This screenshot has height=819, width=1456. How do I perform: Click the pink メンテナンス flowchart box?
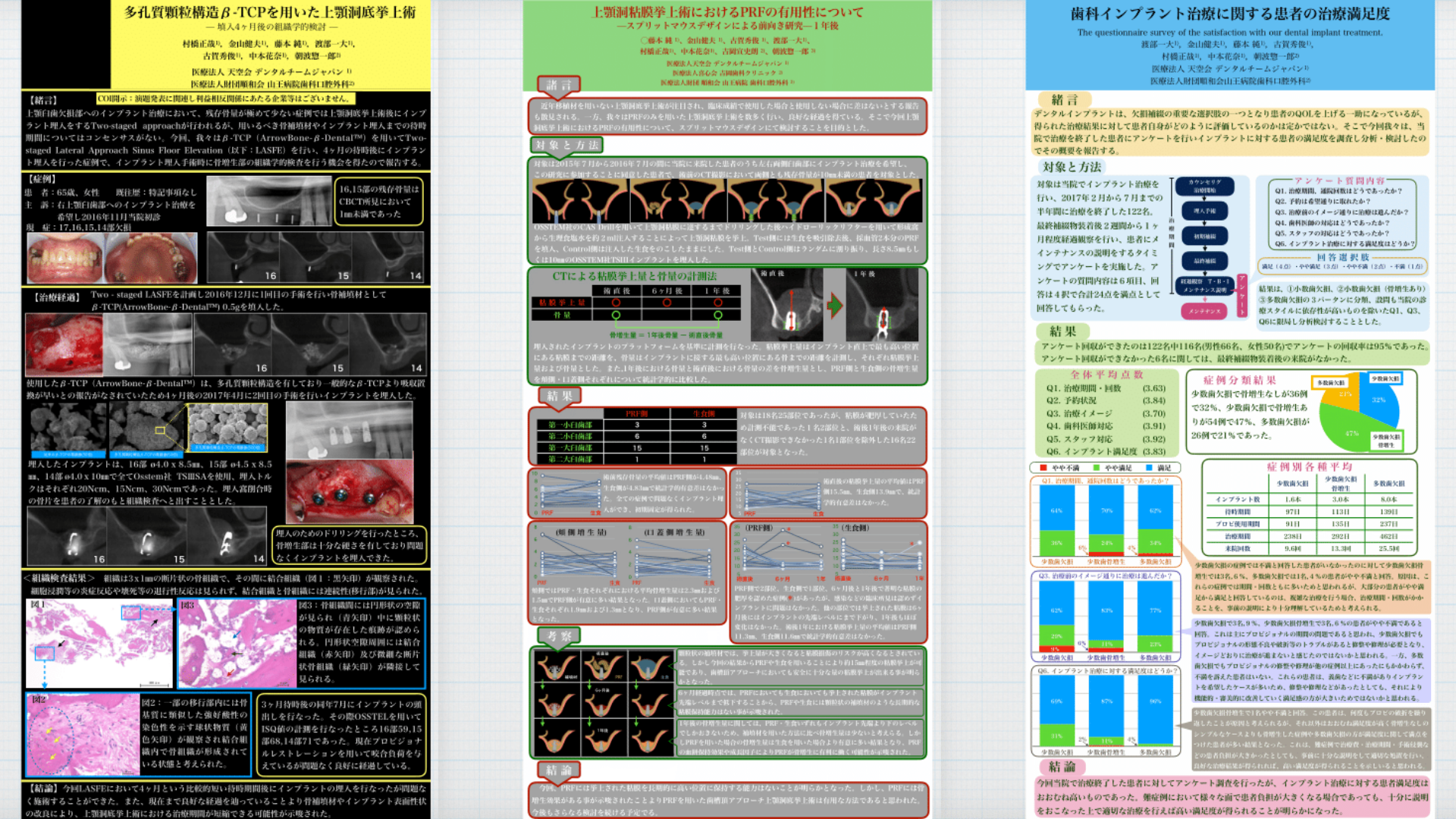pyautogui.click(x=1203, y=311)
